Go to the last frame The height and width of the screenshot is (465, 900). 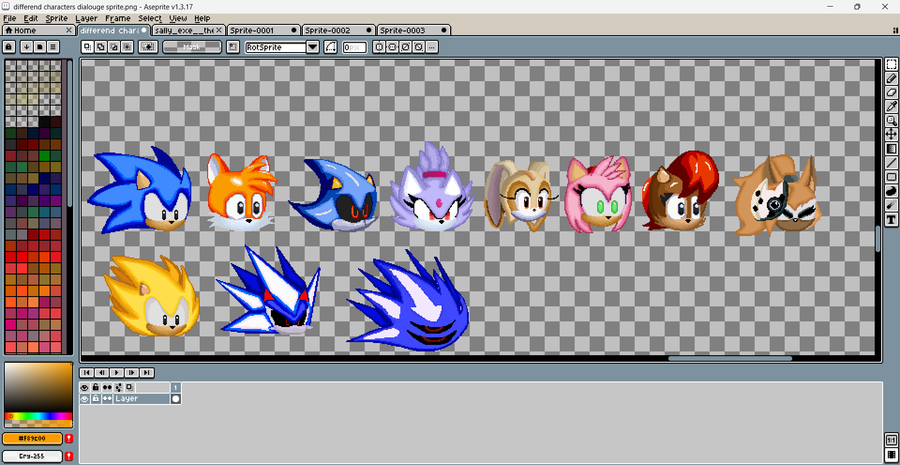point(147,373)
